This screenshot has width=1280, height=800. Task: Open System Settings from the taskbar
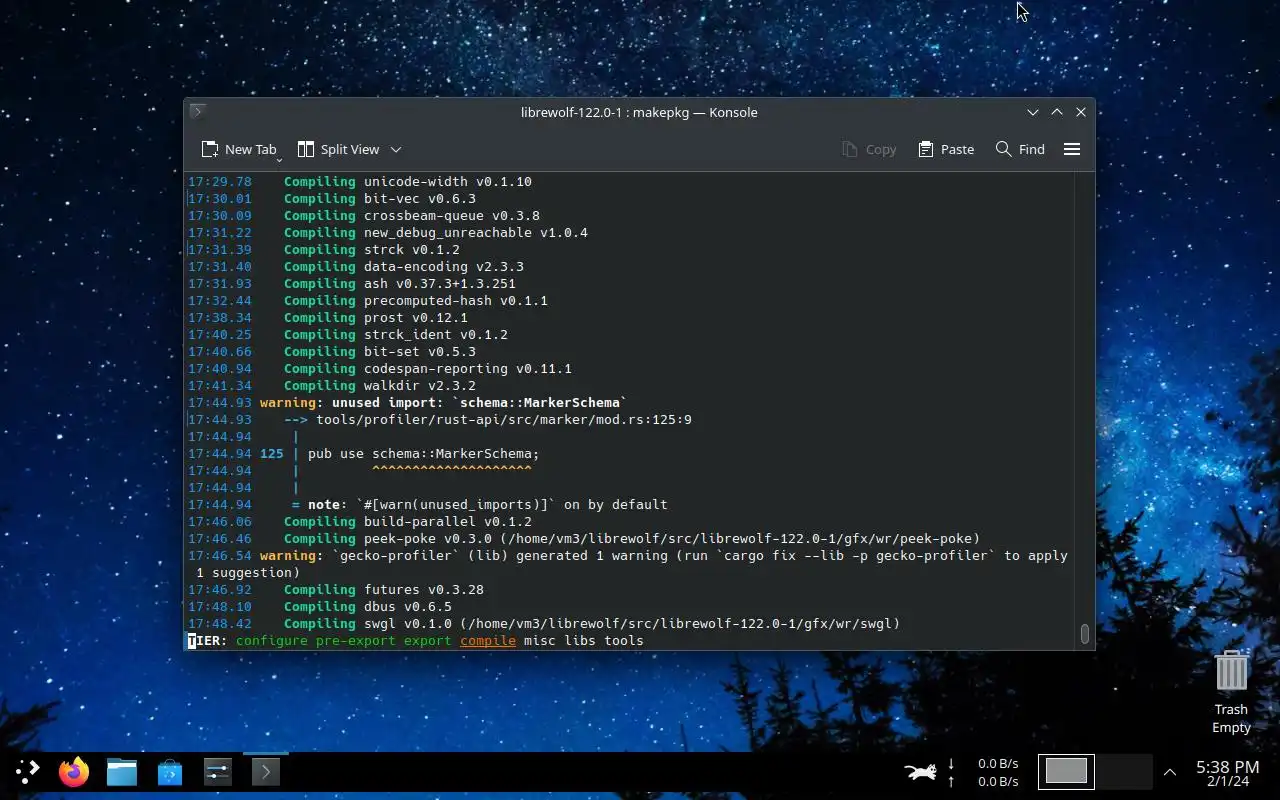[218, 771]
